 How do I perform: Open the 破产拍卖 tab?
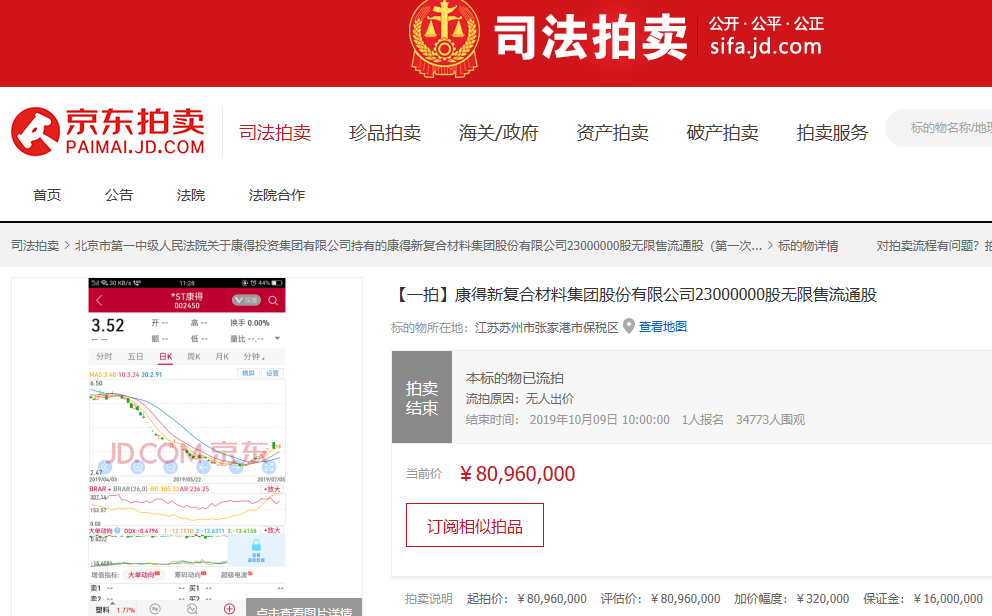pos(722,133)
